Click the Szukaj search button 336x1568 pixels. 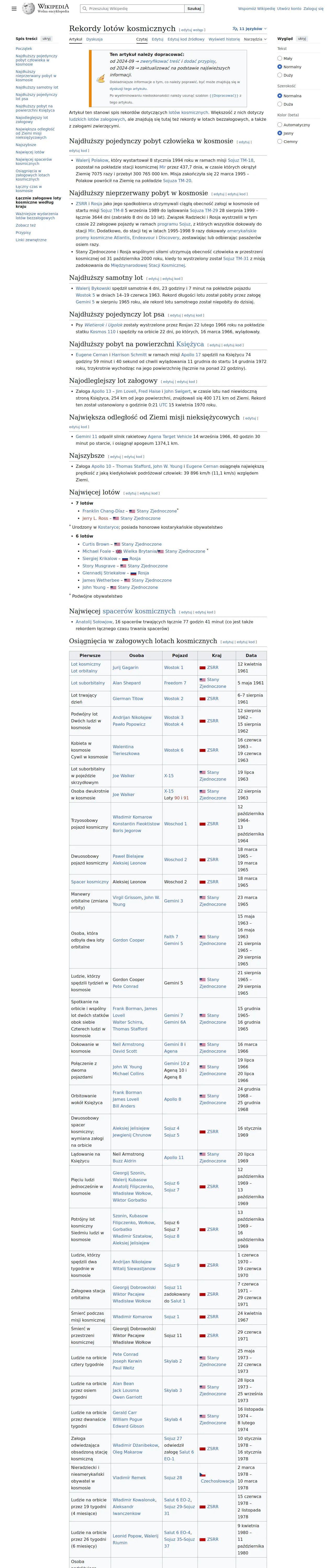point(194,9)
